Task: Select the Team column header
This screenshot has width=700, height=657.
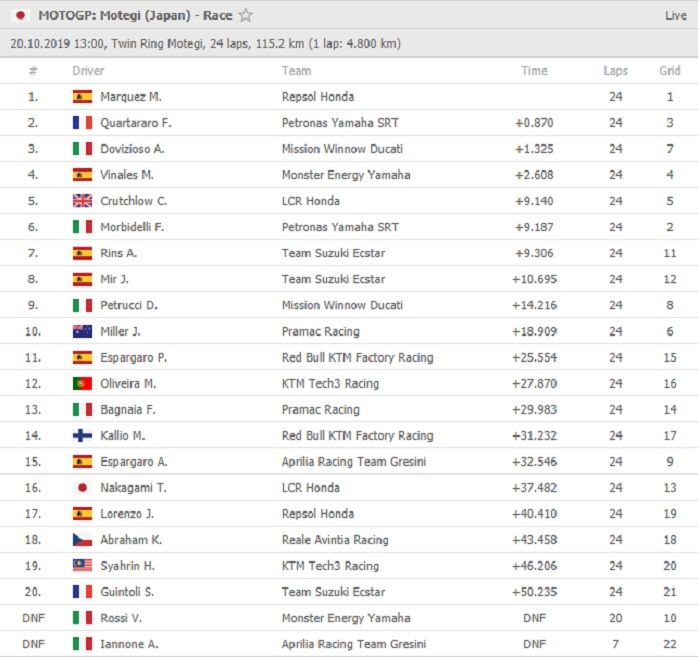Action: [296, 71]
